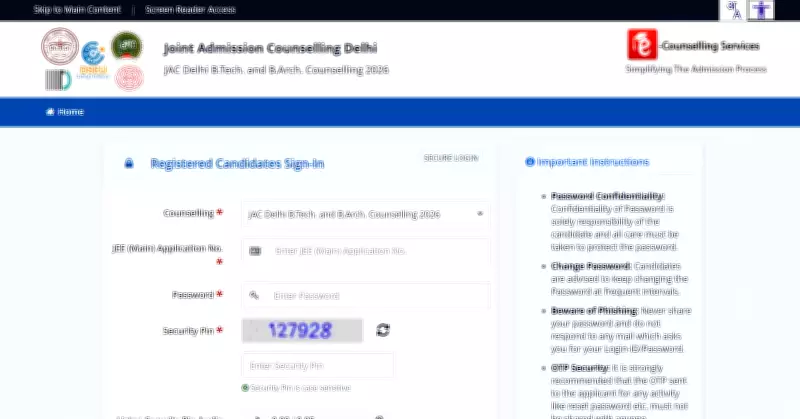Refresh the security pin captcha
Viewport: 800px width, 419px height.
[383, 330]
